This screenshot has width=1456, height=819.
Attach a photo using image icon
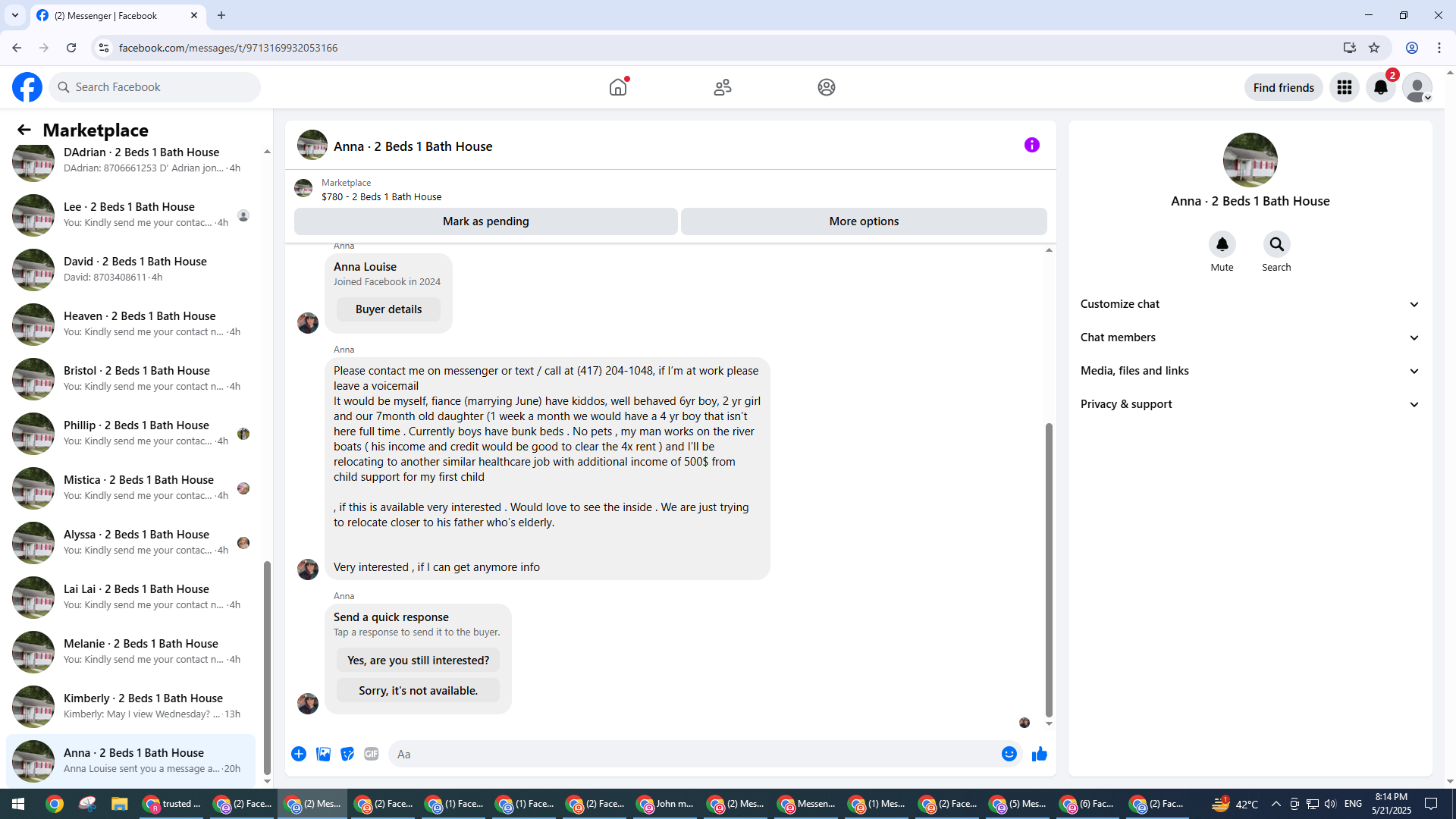pyautogui.click(x=323, y=754)
